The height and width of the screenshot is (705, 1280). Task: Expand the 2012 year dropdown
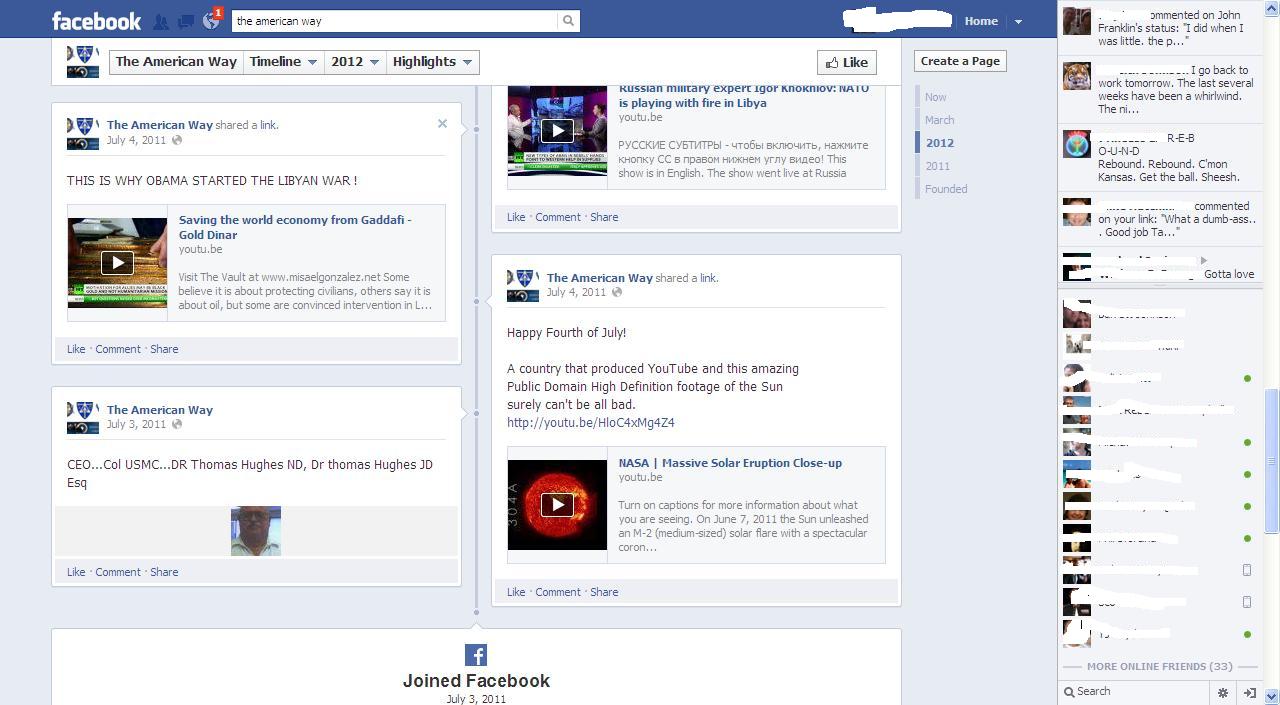click(355, 62)
